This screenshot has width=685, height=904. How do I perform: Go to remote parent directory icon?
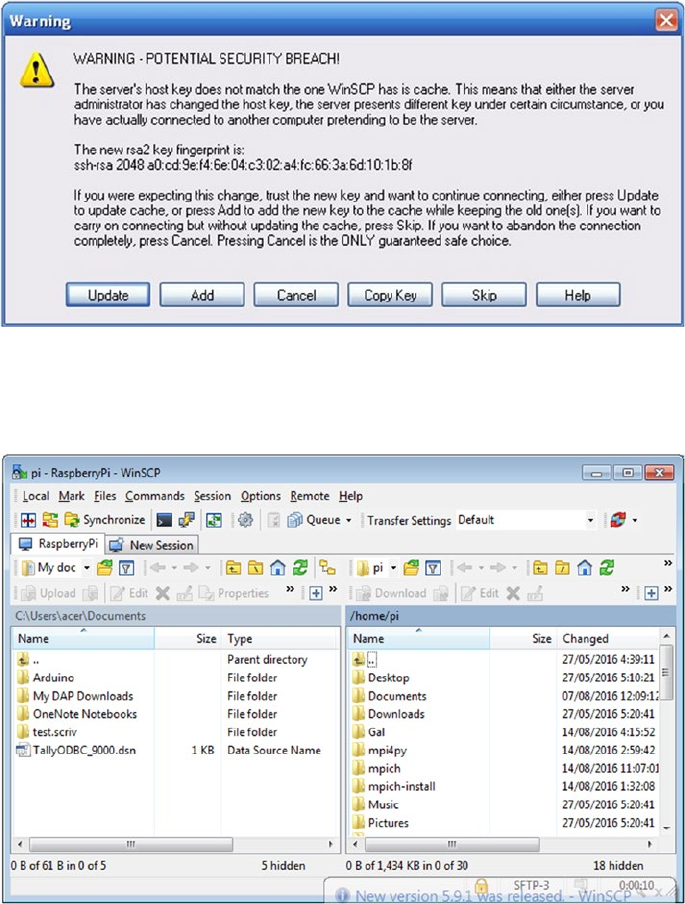pos(540,568)
